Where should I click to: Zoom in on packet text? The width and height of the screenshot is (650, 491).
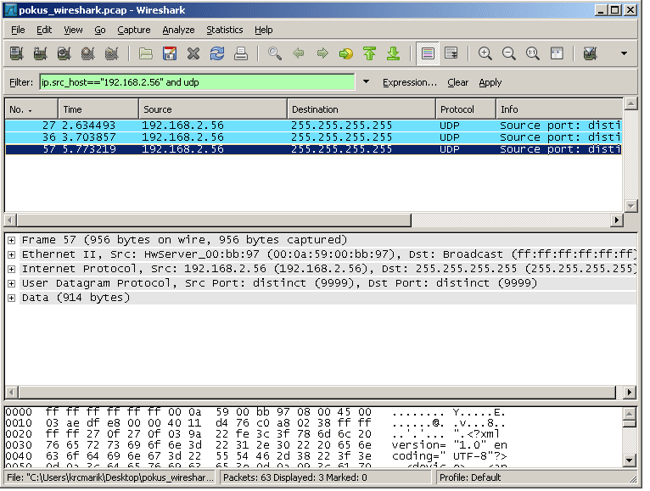coord(485,53)
